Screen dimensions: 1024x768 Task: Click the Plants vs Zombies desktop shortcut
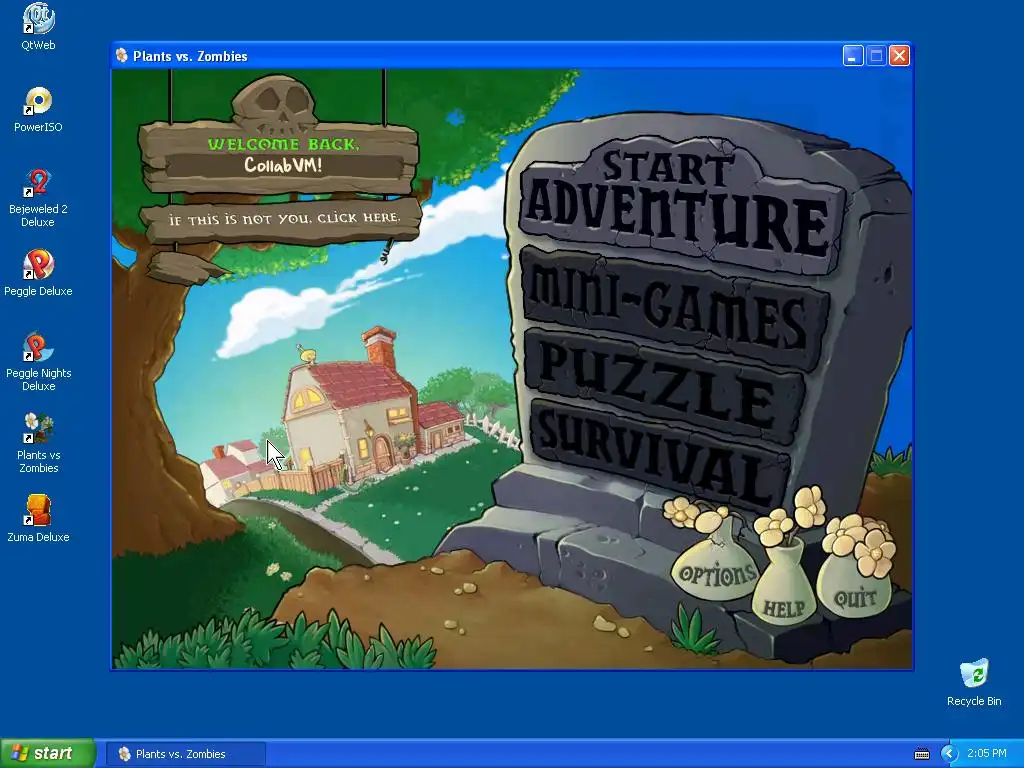click(x=38, y=443)
